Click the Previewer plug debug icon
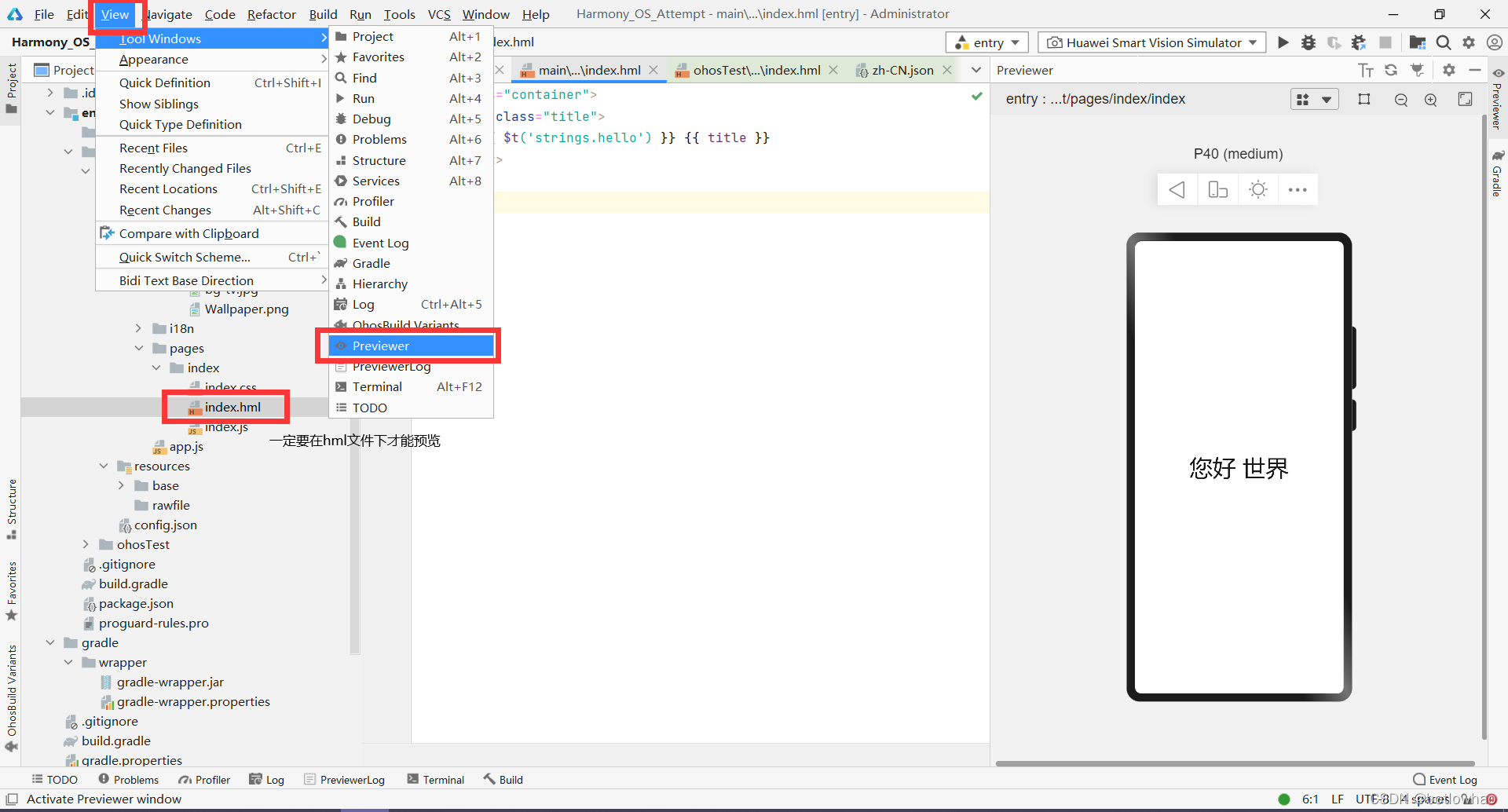Image resolution: width=1508 pixels, height=812 pixels. click(x=1418, y=70)
